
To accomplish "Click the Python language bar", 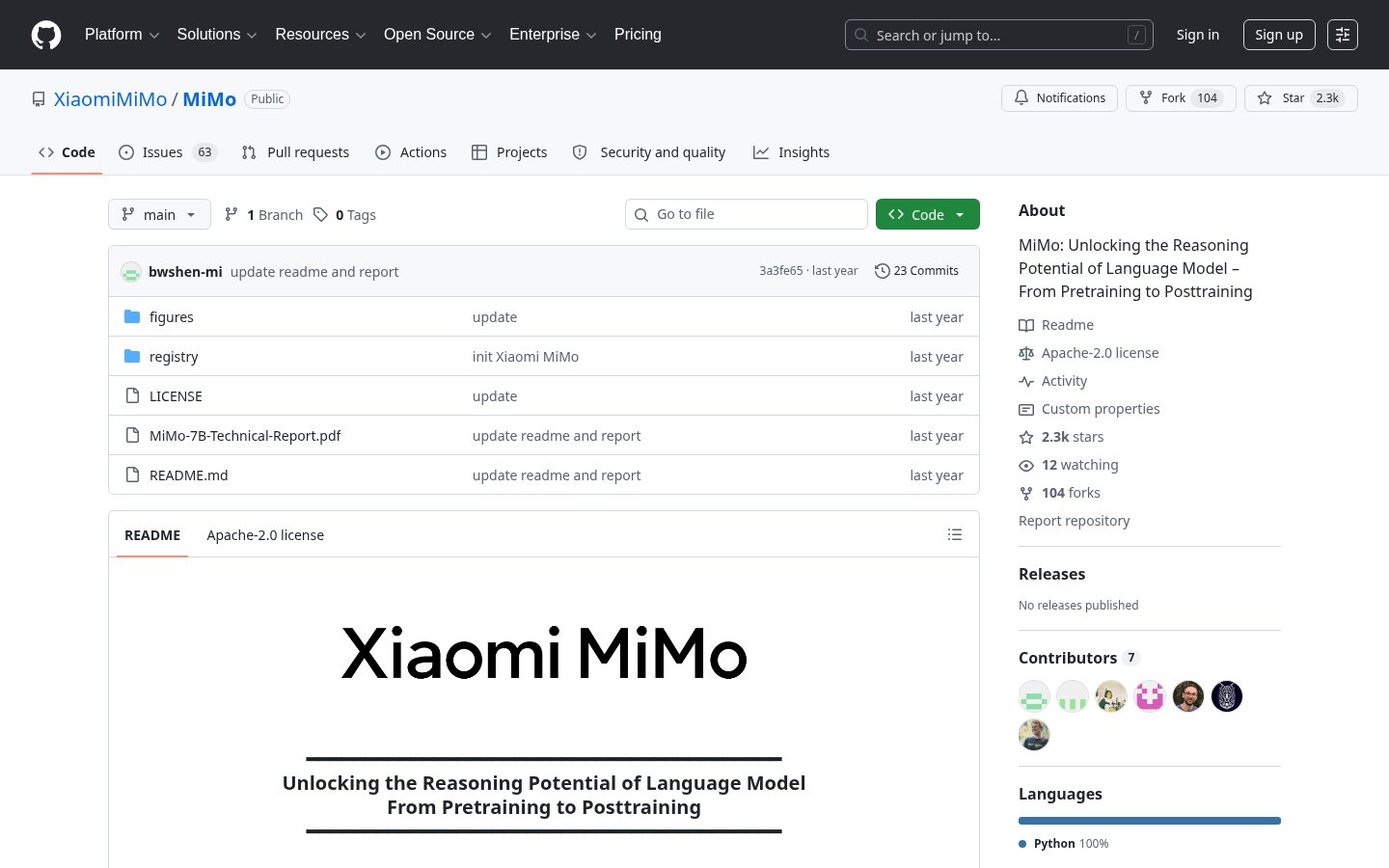I will pyautogui.click(x=1150, y=821).
